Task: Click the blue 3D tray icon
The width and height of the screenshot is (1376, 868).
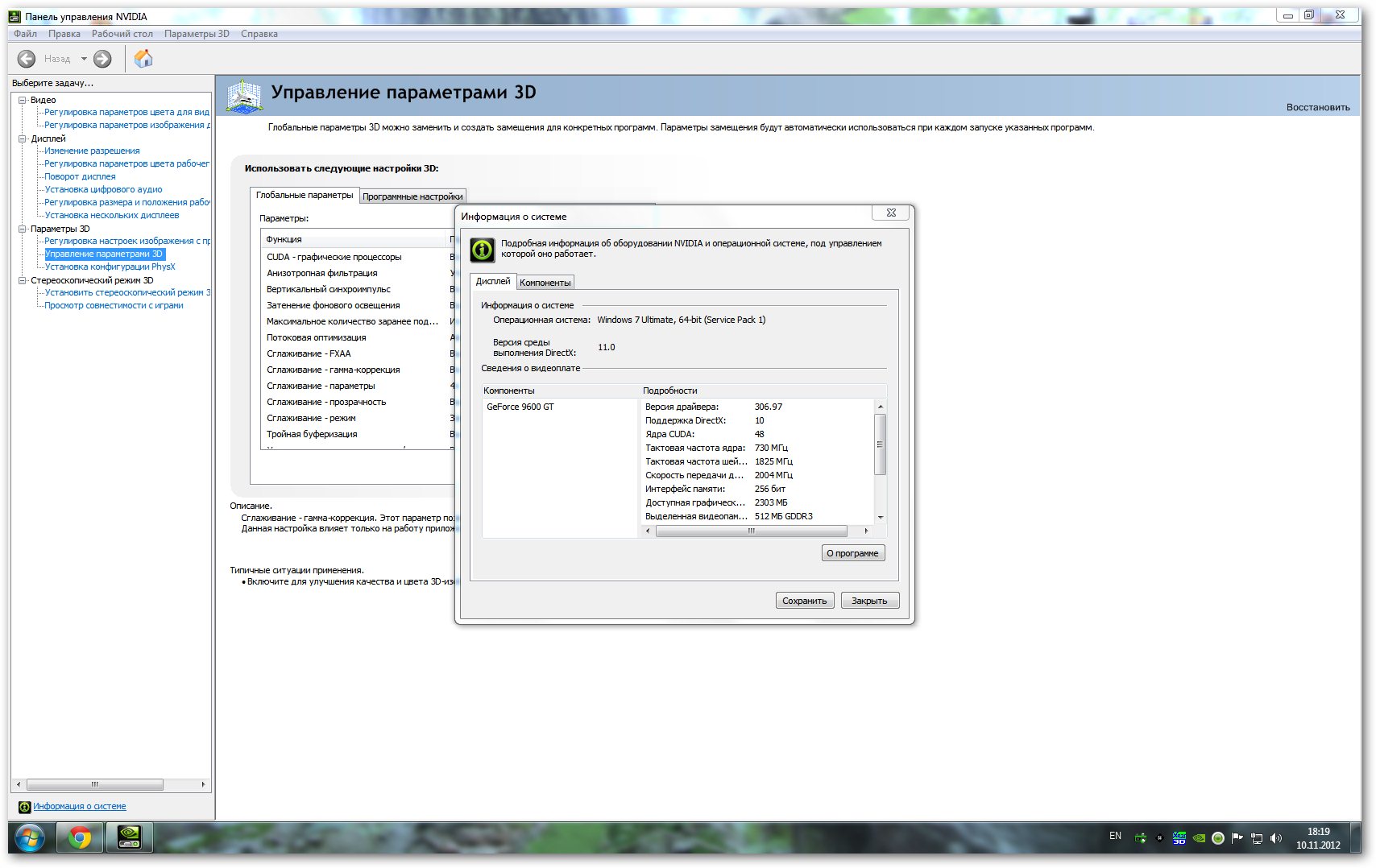Action: (1179, 838)
